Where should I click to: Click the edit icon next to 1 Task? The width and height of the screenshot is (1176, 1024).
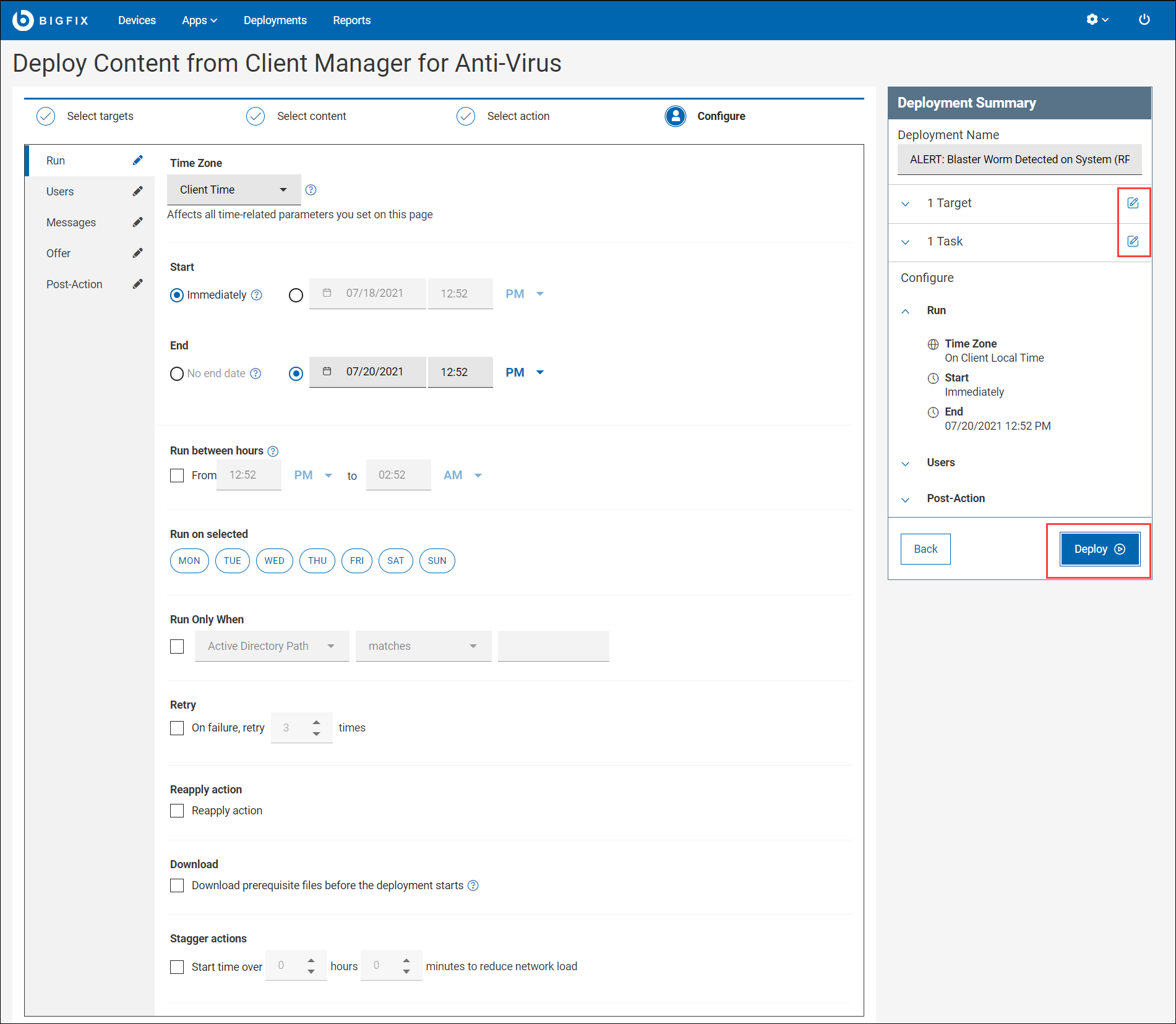[x=1133, y=242]
